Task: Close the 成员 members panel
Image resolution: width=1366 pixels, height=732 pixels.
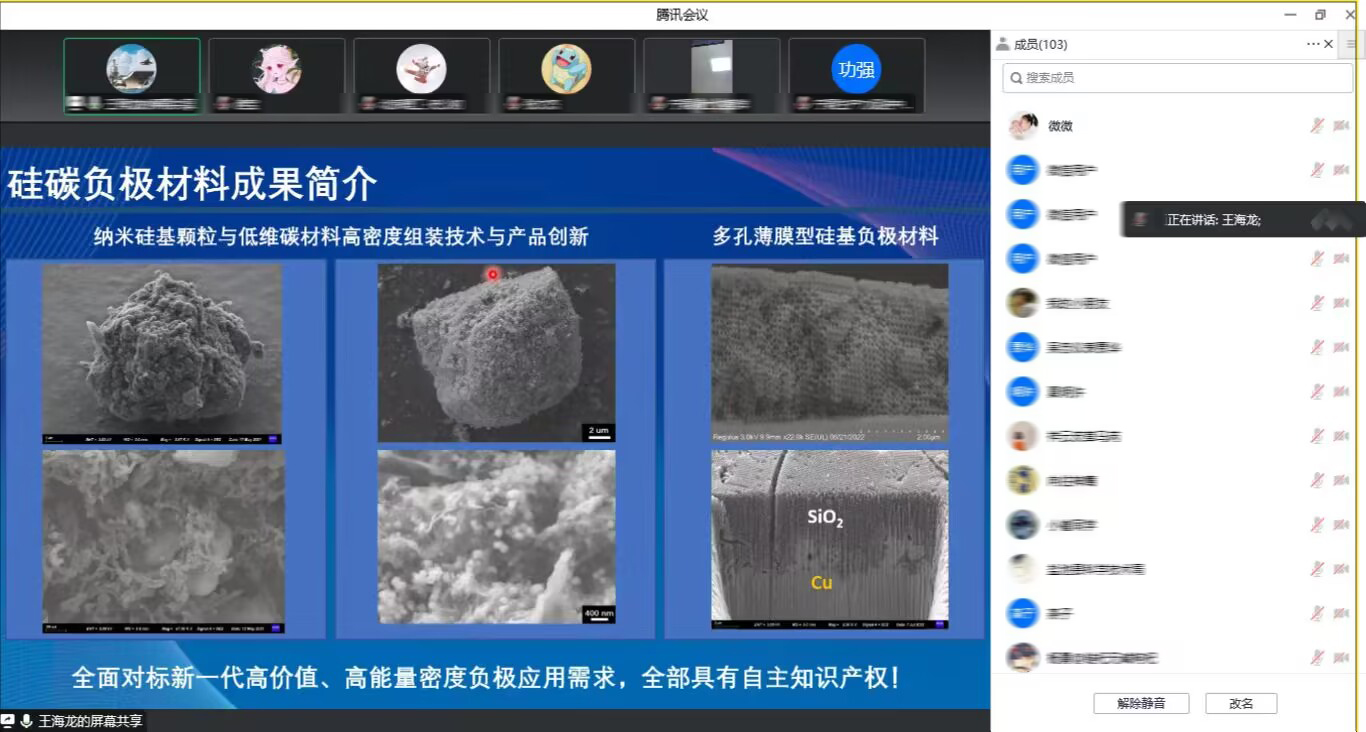Action: 1329,44
